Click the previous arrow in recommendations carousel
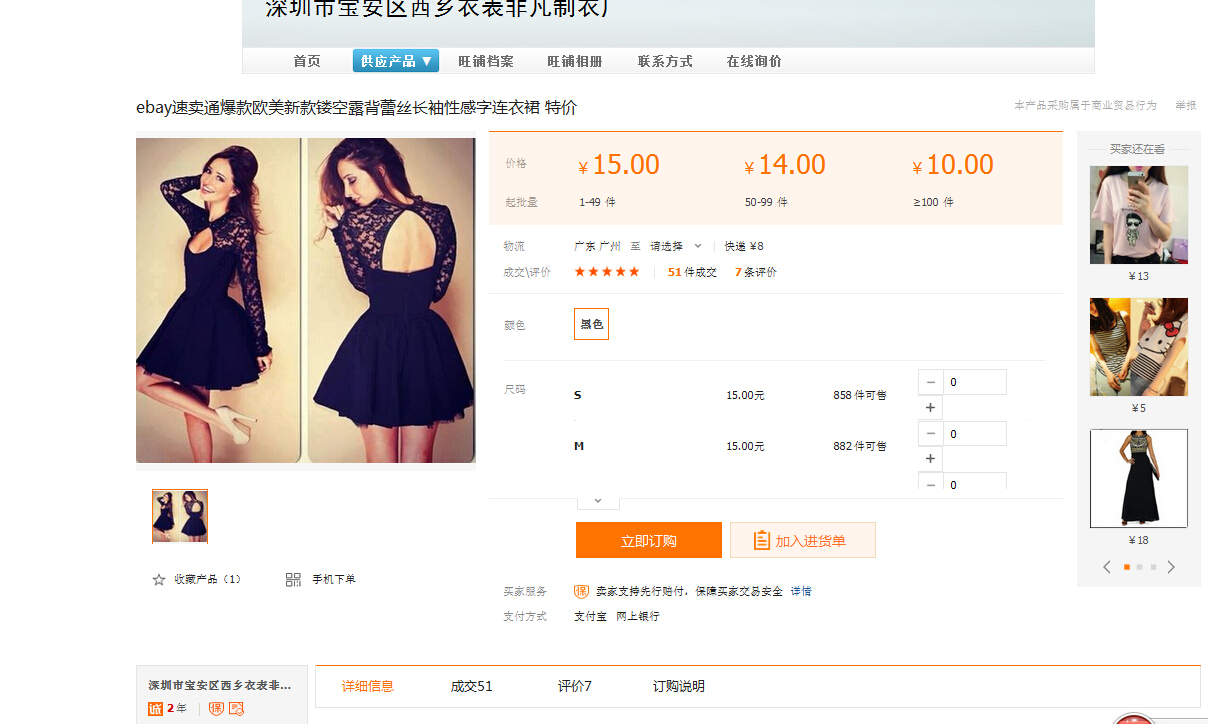 (1107, 567)
